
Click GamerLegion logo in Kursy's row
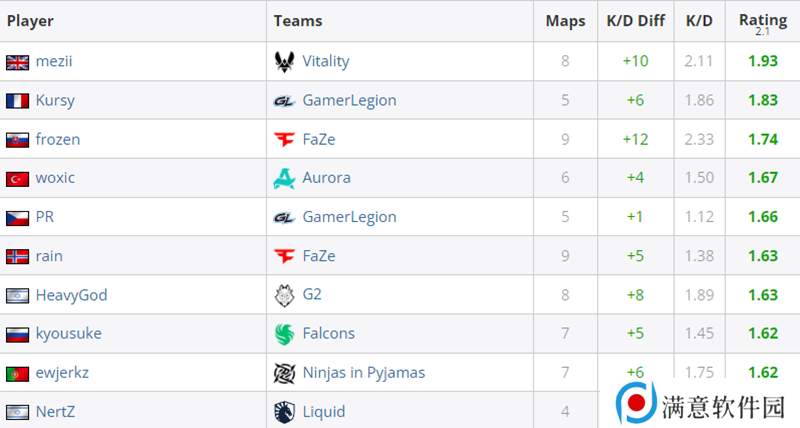(x=284, y=100)
